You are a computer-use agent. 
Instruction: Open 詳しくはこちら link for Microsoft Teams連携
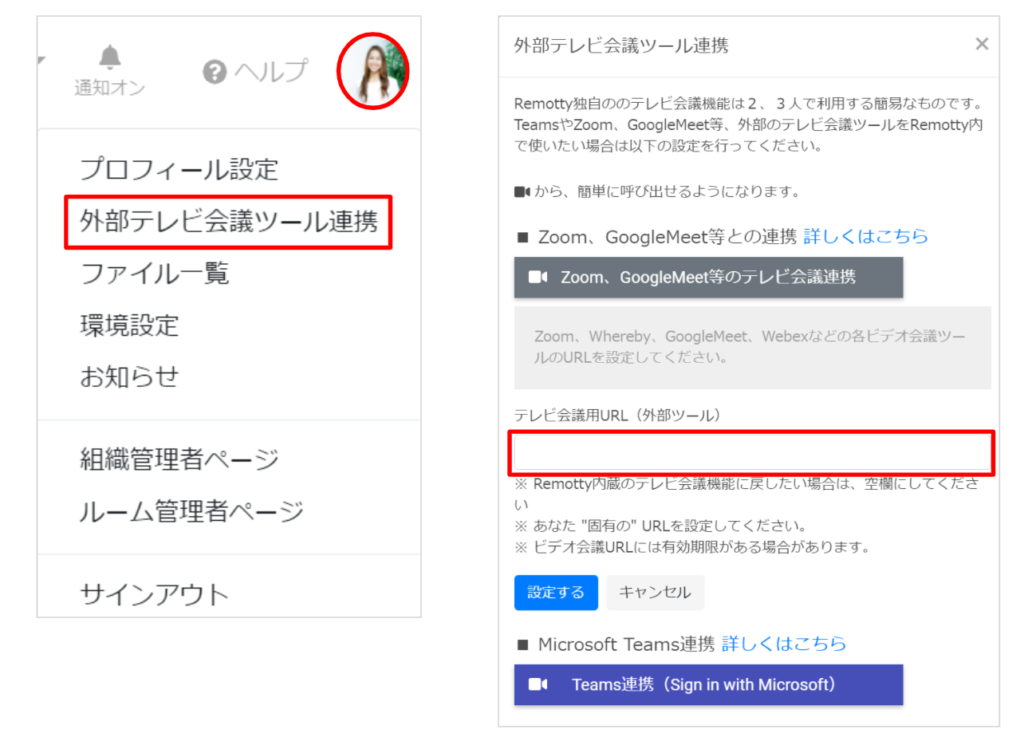(784, 644)
